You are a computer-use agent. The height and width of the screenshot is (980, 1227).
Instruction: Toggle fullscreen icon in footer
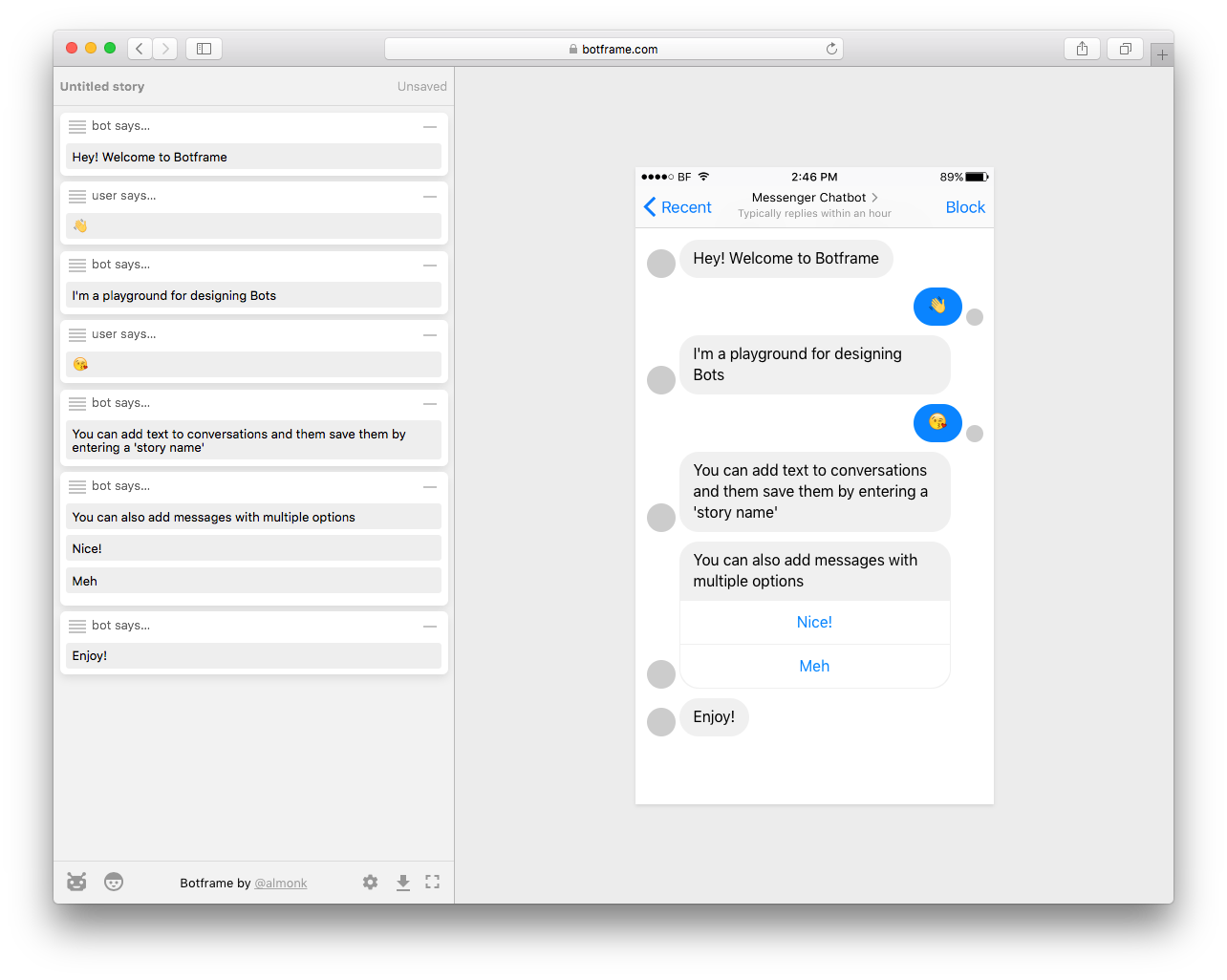tap(433, 883)
